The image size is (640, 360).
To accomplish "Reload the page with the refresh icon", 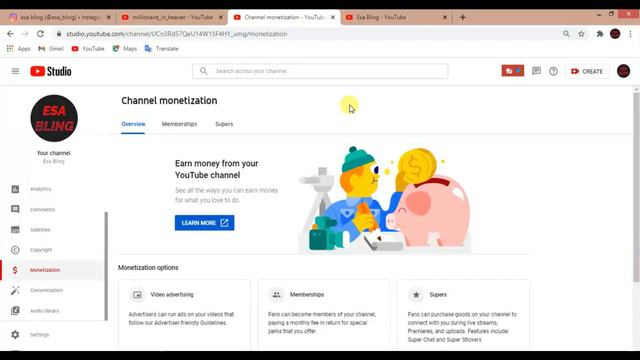I will 40,34.
